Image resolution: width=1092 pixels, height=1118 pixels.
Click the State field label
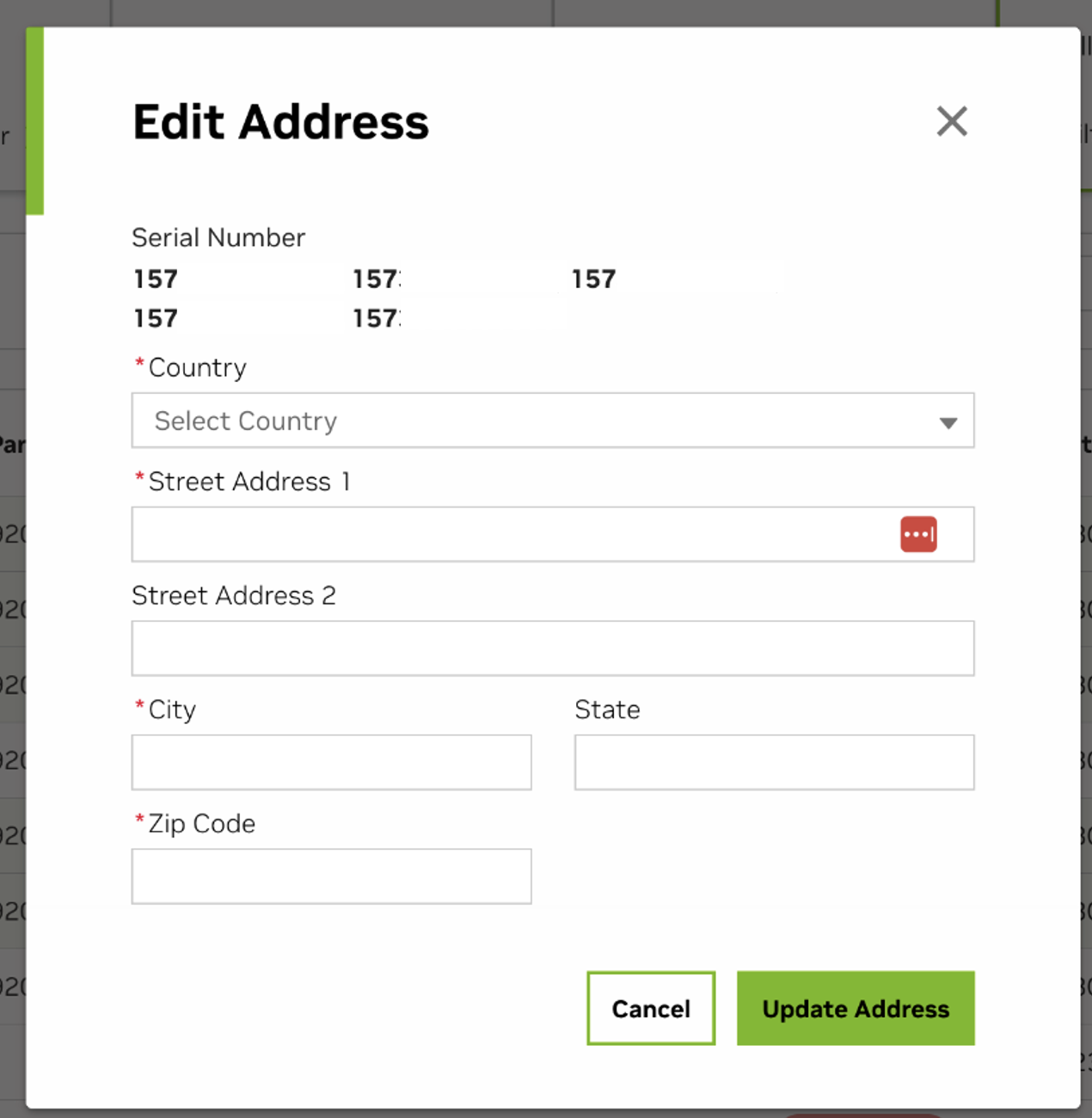(x=607, y=709)
